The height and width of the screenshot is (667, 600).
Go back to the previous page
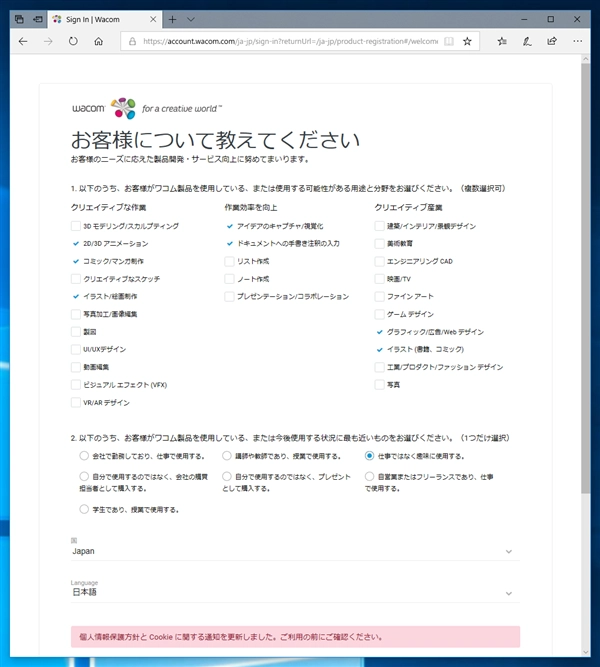(x=23, y=41)
